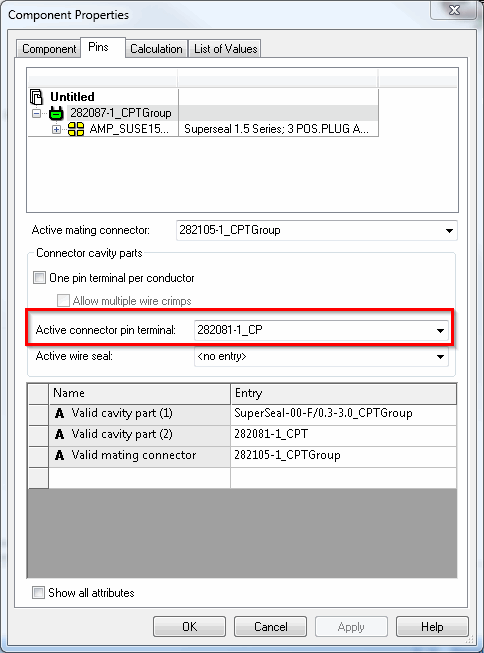Click attribute icon beside Valid cavity part (1)
Screen dimensions: 484x653
click(x=60, y=413)
